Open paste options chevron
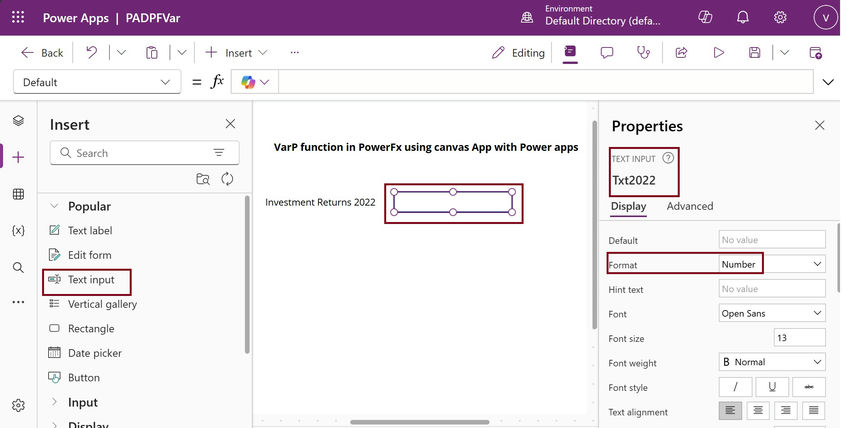This screenshot has height=428, width=850. (182, 53)
